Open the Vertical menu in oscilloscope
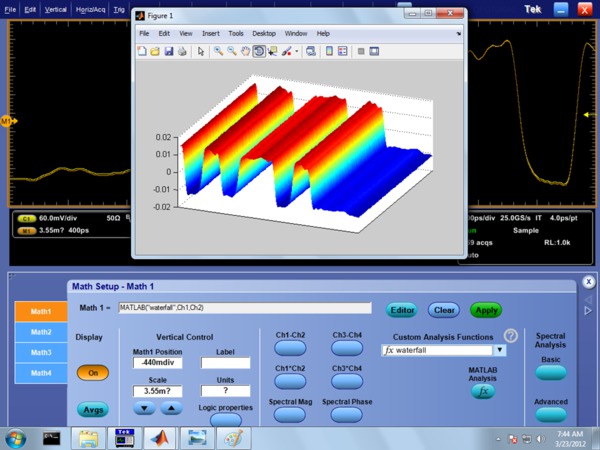Viewport: 600px width, 450px height. [x=54, y=9]
